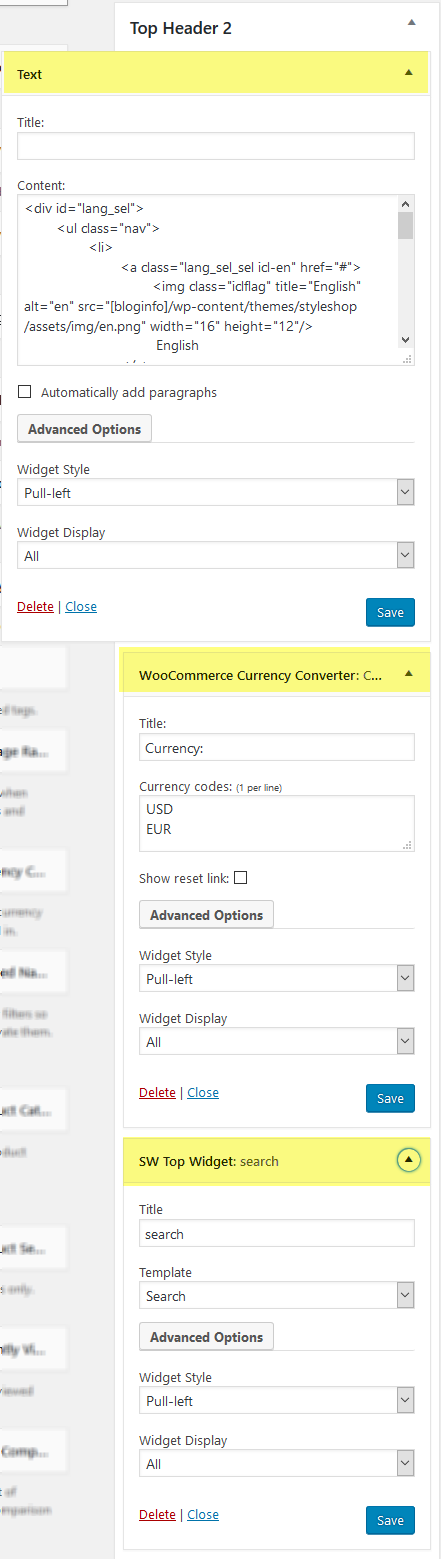Click Currency codes textarea resize grip
The image size is (441, 1559).
(x=407, y=845)
